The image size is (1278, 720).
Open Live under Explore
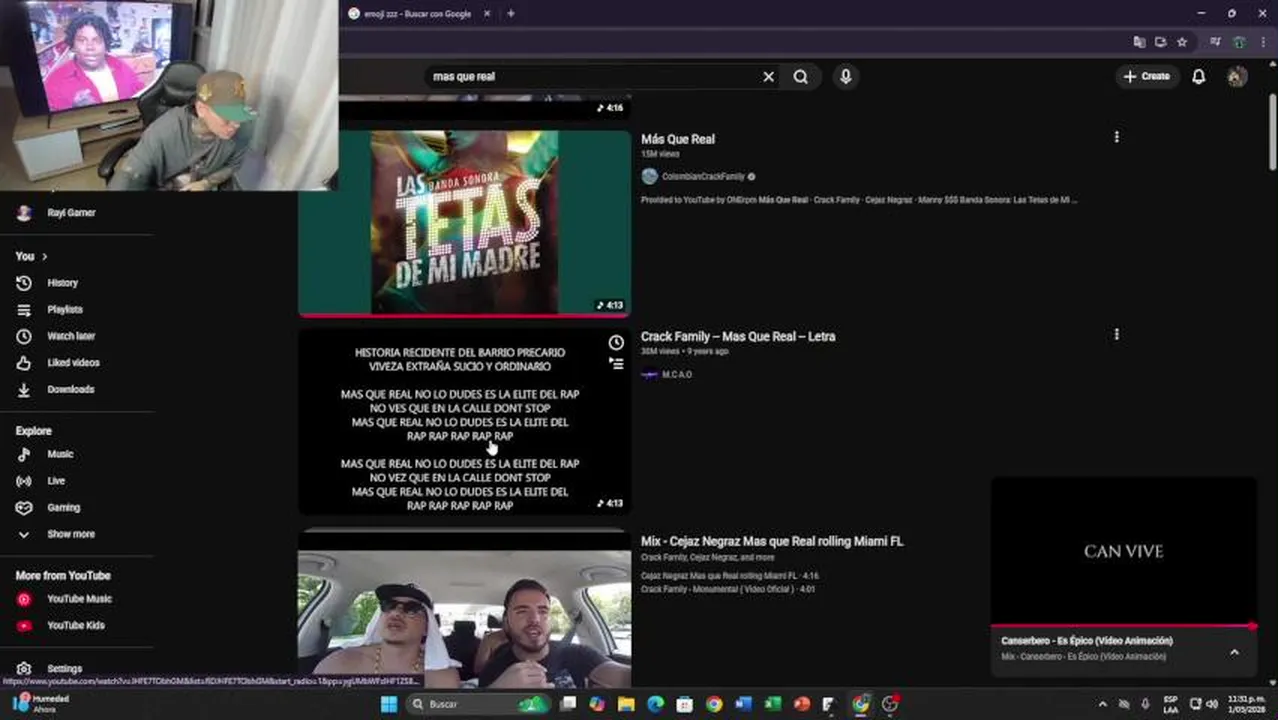56,481
